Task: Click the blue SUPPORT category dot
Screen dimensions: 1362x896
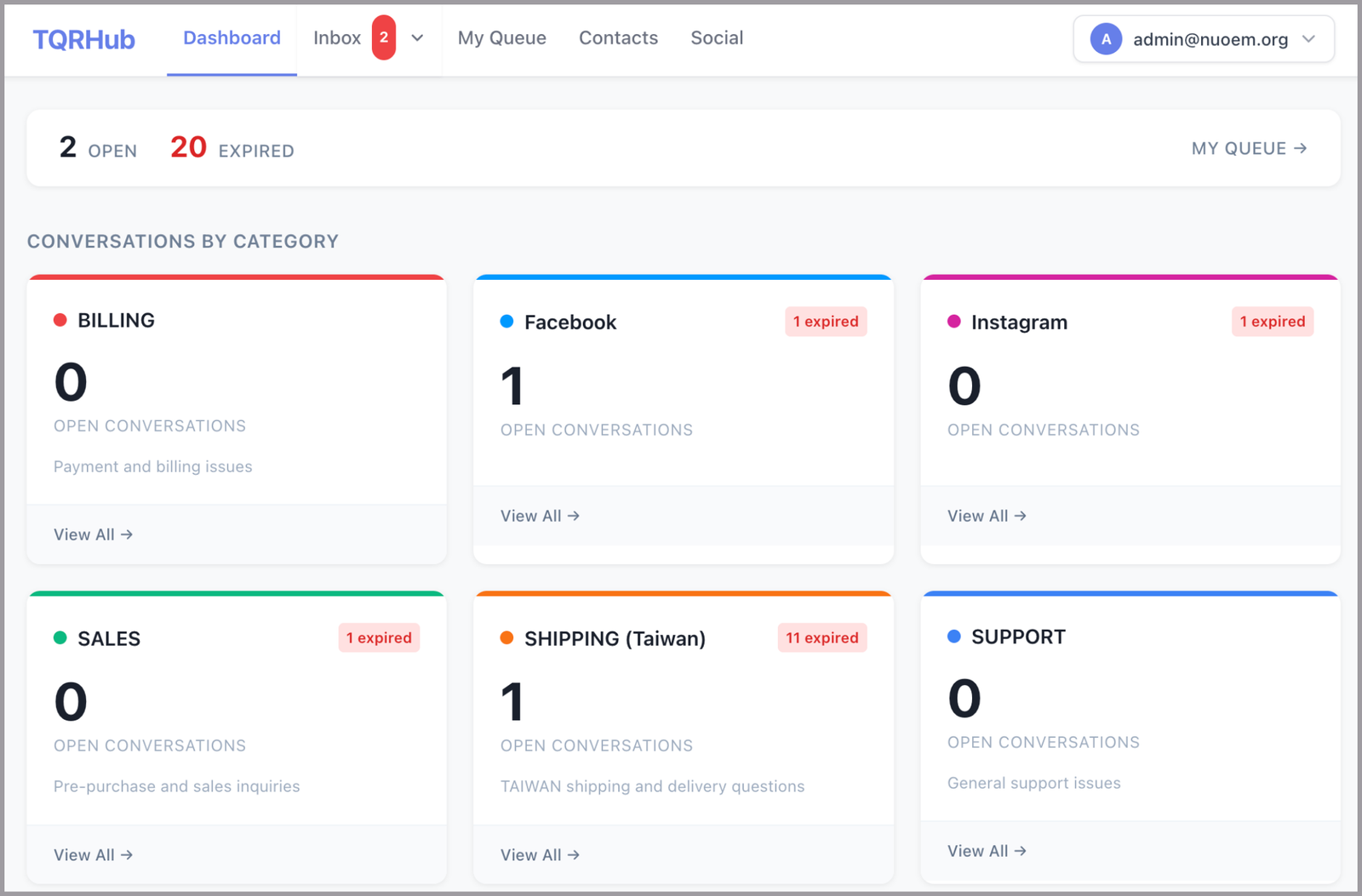Action: tap(954, 636)
